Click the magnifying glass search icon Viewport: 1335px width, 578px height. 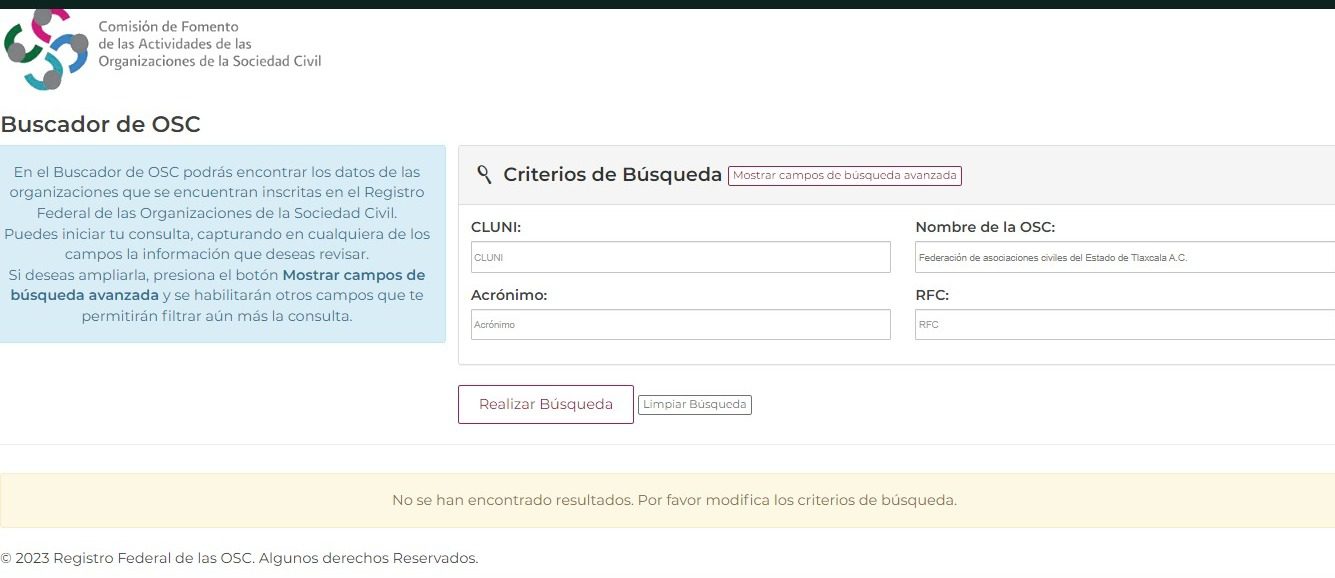[484, 174]
